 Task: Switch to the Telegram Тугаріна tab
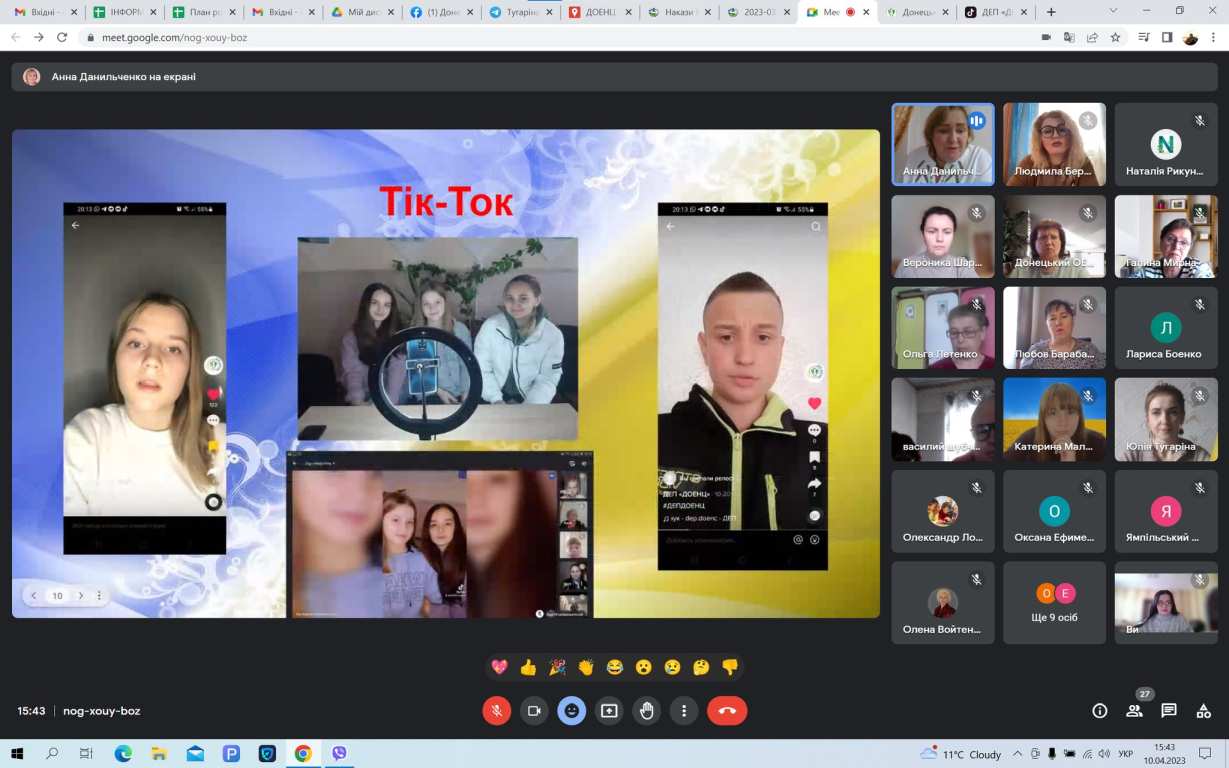point(518,12)
